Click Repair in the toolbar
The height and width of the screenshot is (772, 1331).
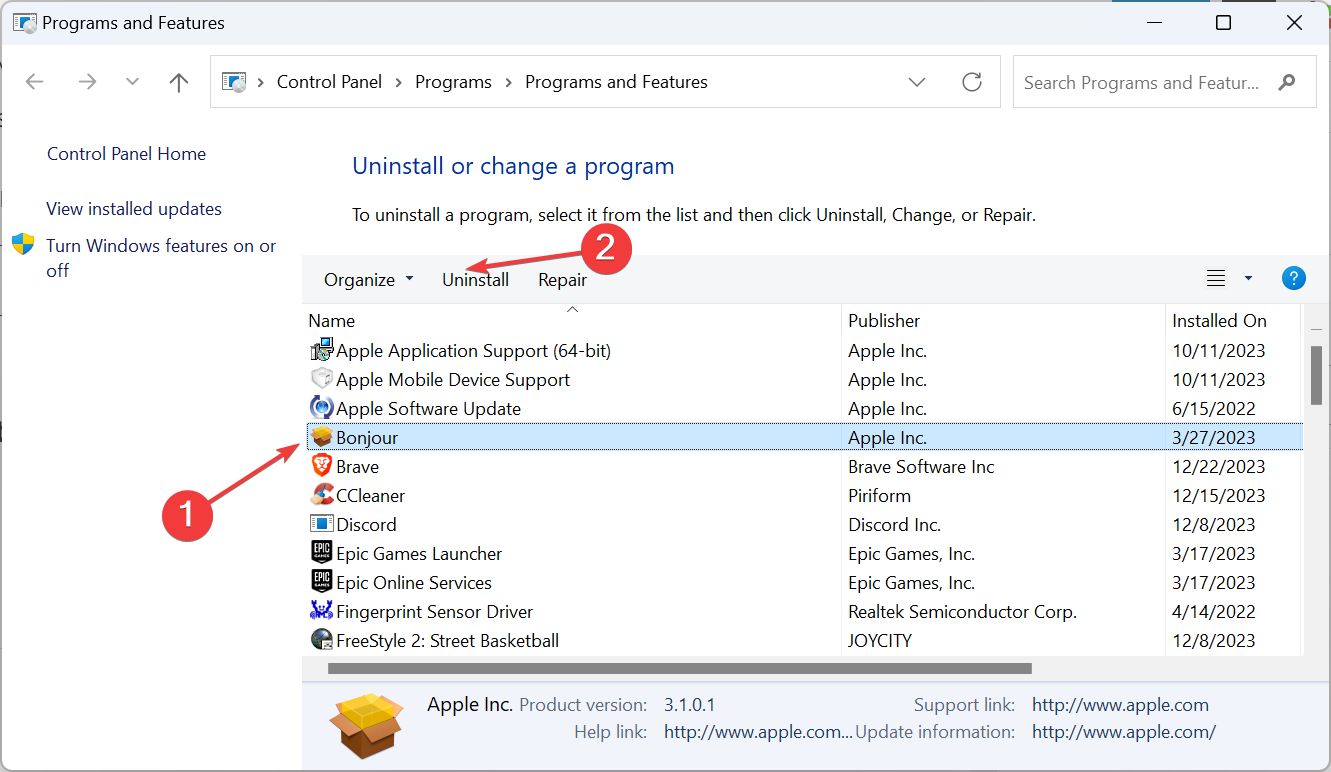(x=563, y=280)
